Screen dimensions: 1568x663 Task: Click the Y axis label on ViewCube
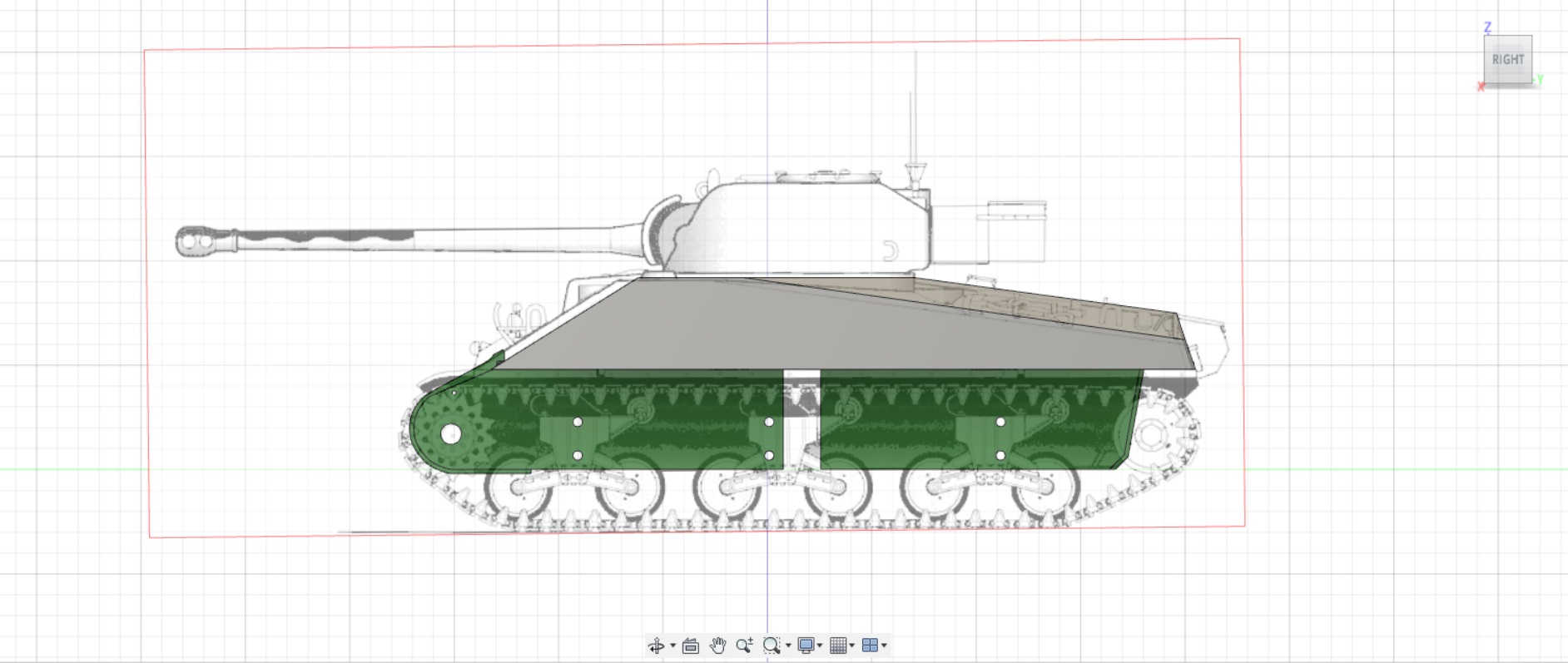(1541, 80)
